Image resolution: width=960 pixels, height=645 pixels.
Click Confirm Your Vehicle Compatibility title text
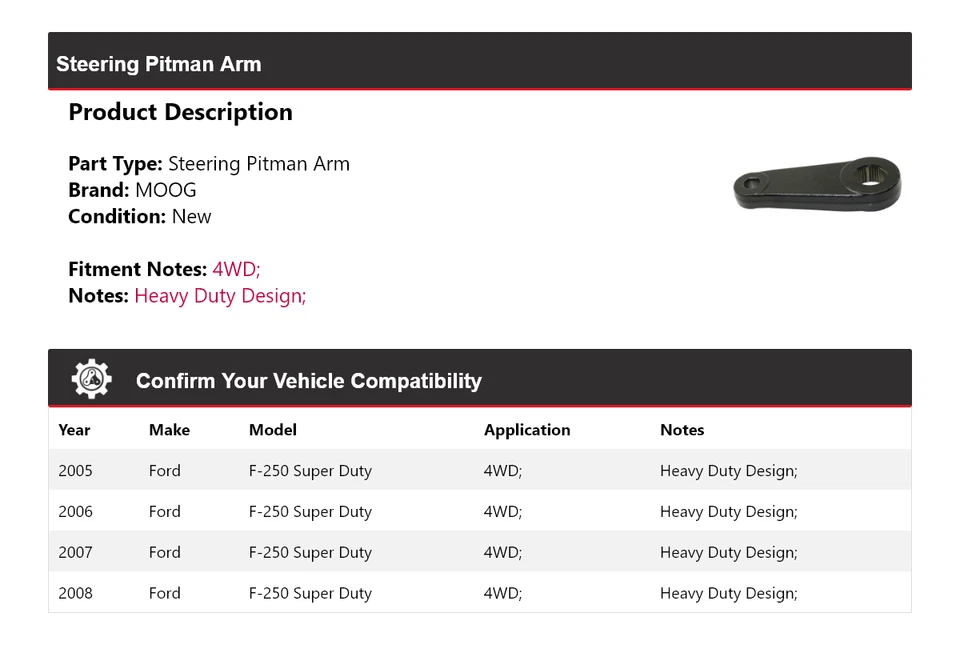tap(308, 381)
